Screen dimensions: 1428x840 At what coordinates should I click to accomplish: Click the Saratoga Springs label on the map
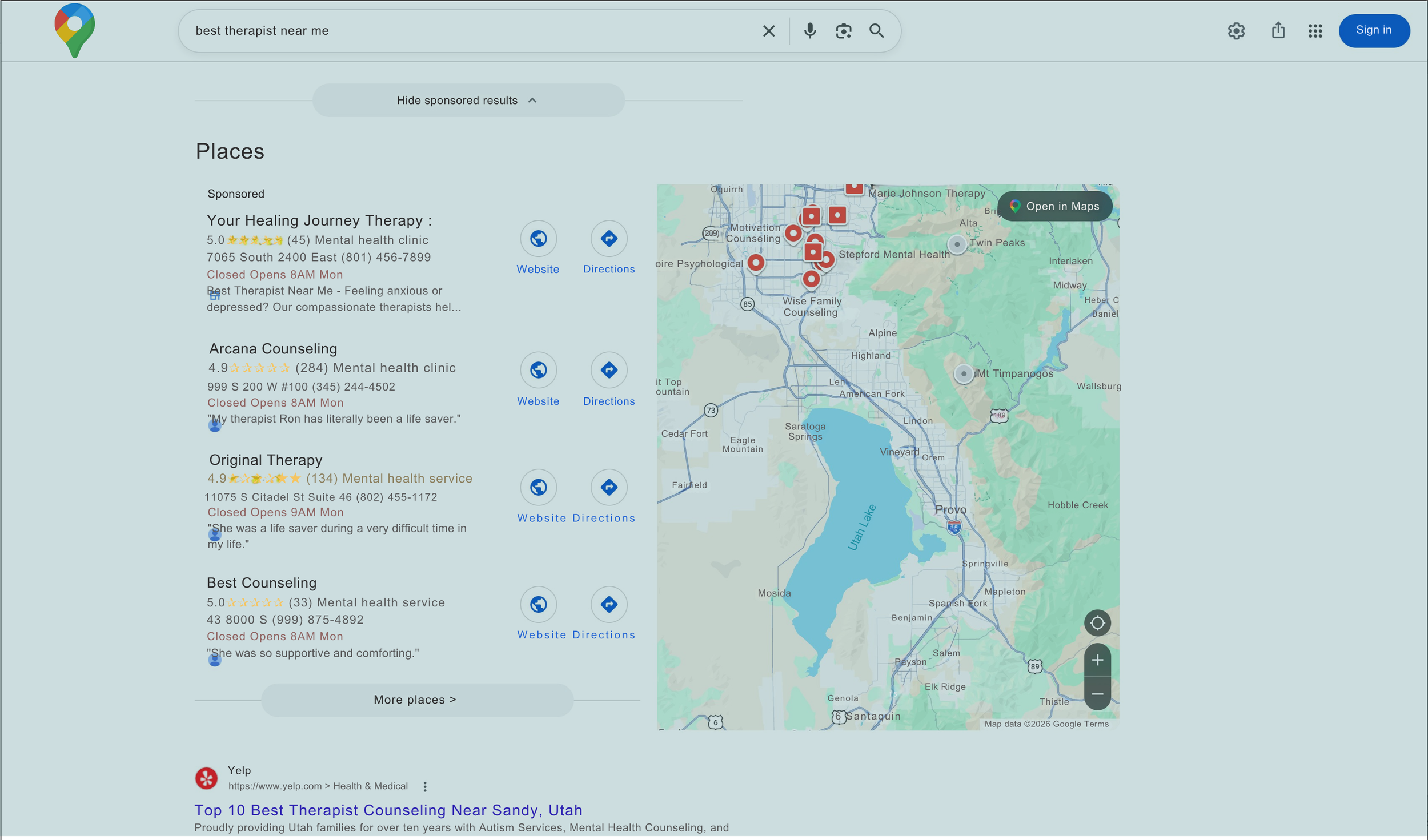coord(805,431)
